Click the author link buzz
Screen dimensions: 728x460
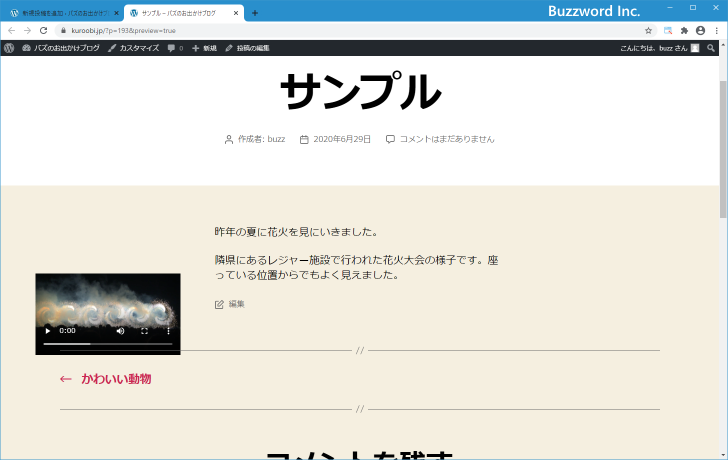click(276, 139)
